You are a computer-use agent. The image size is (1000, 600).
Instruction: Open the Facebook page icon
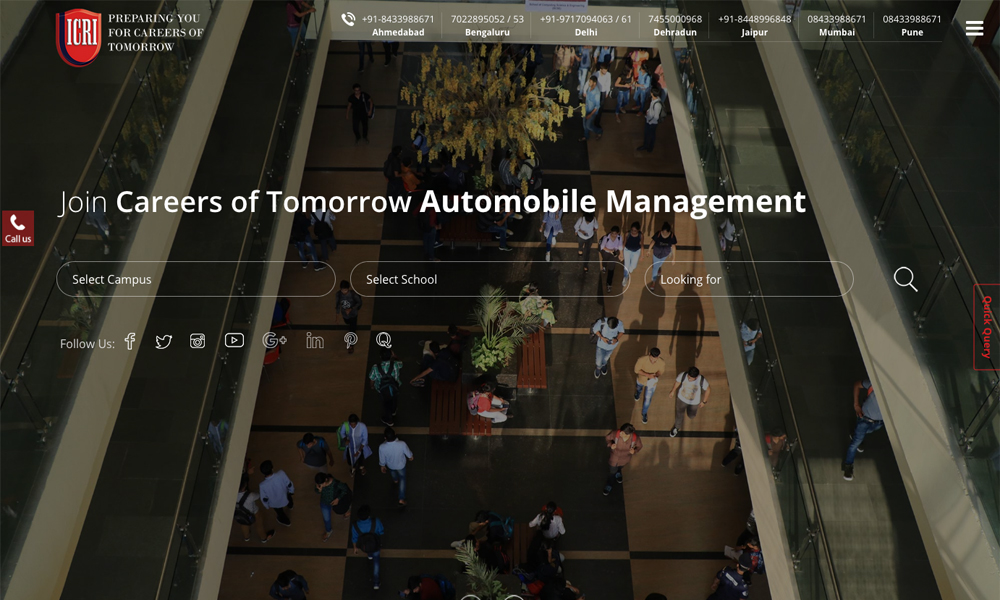tap(130, 342)
